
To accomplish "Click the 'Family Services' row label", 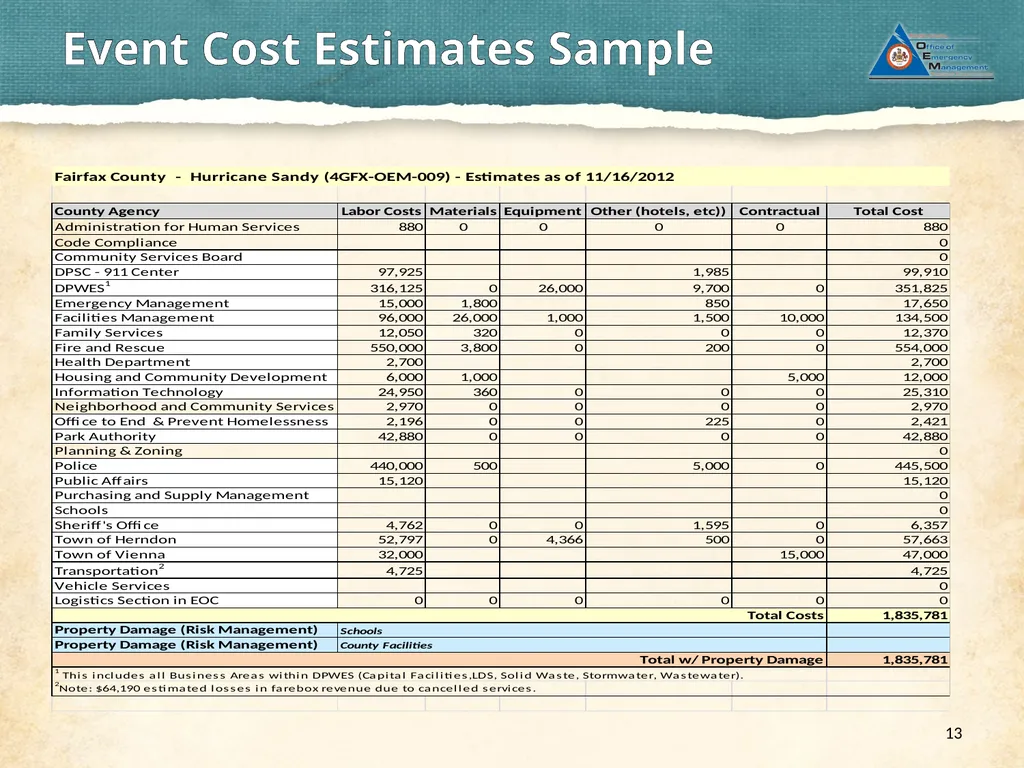I will [x=108, y=332].
